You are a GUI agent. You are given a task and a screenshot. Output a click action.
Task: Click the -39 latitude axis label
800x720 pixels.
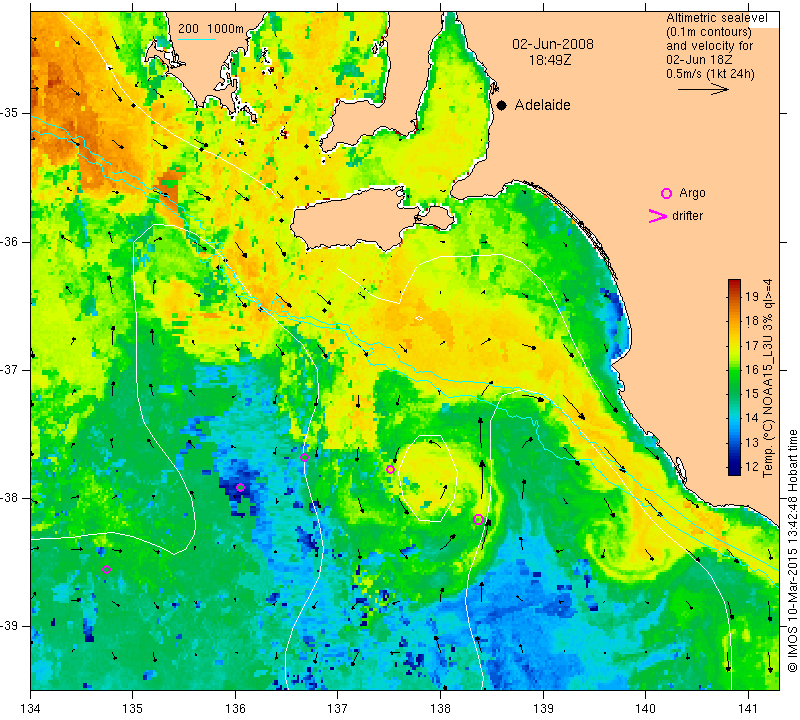point(10,626)
